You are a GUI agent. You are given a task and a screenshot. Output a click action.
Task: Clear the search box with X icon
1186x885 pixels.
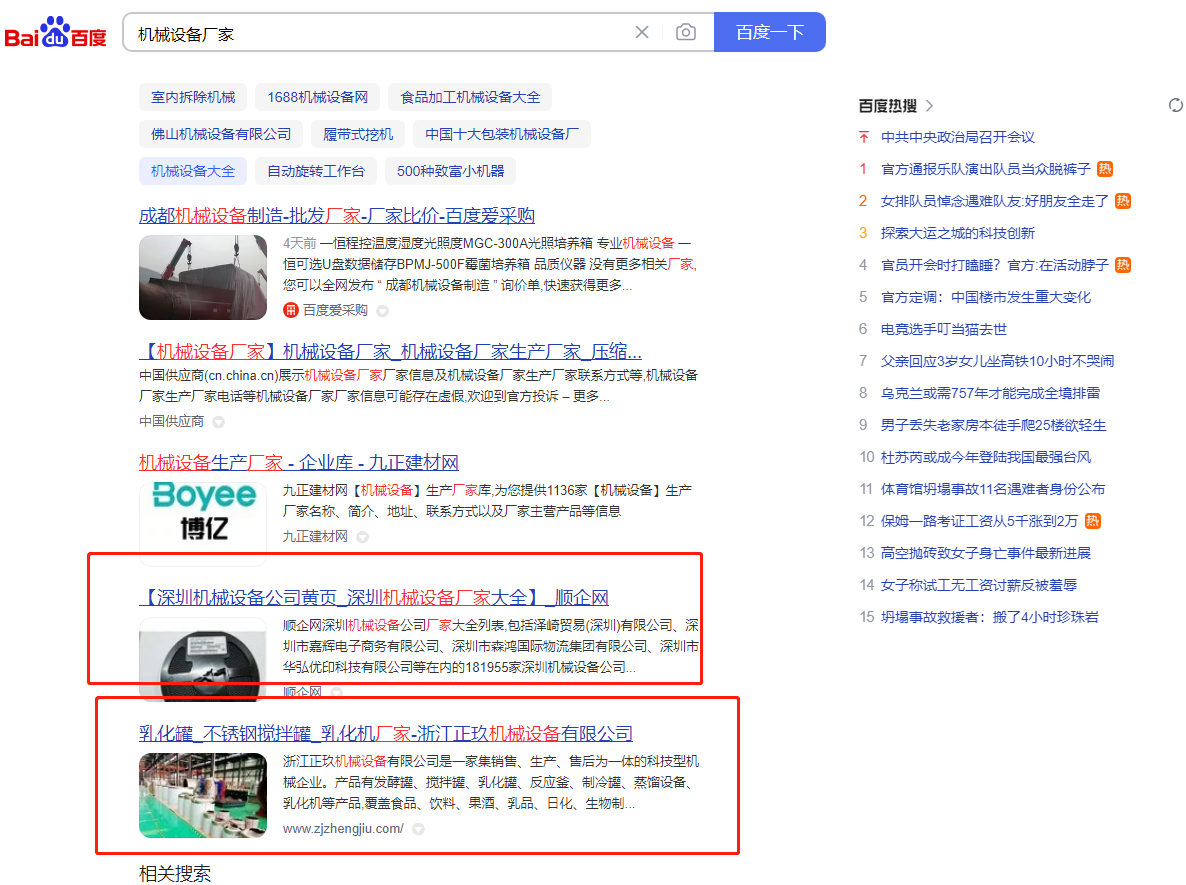coord(641,32)
